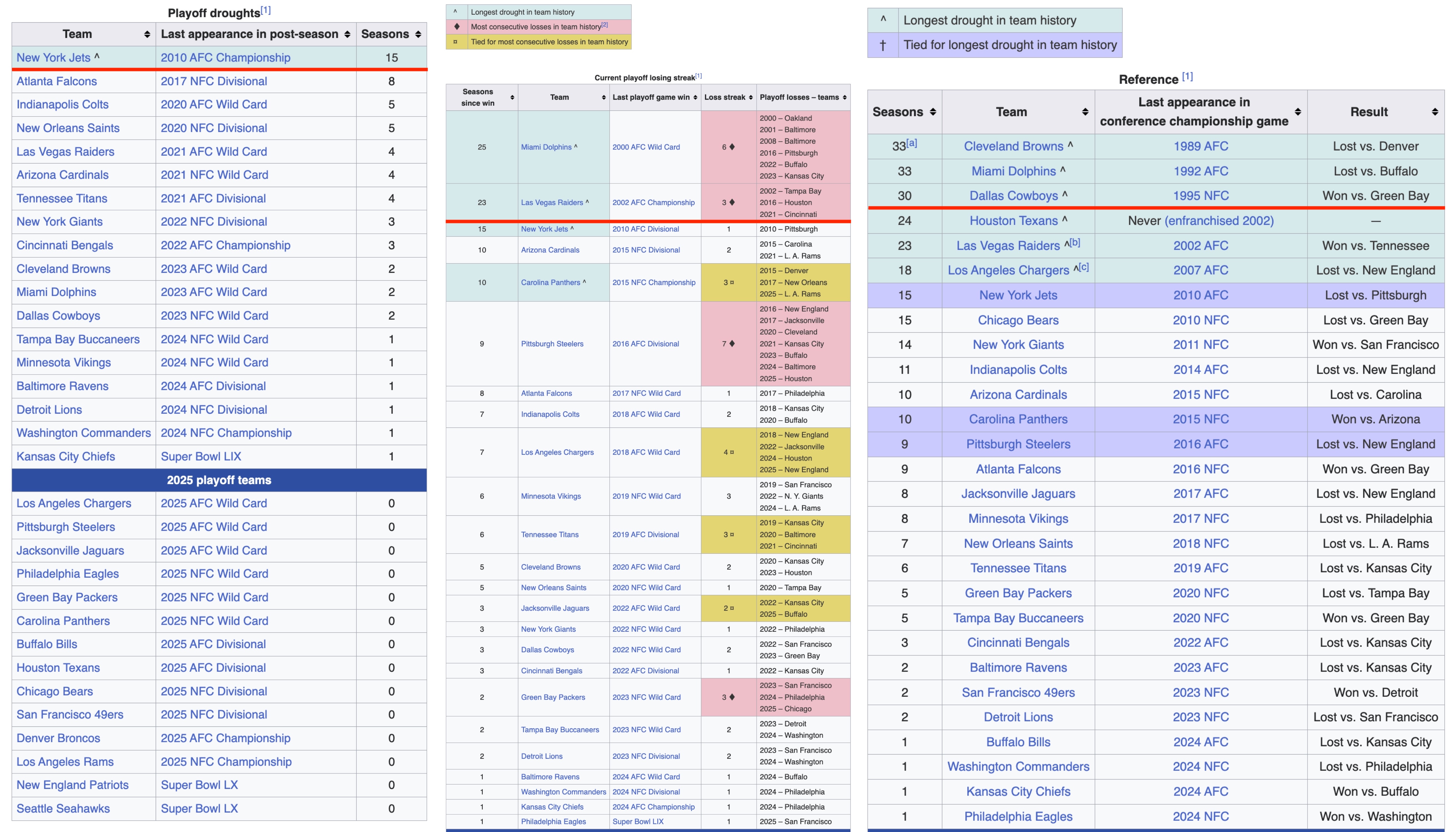Open Miami Dolphins in losing streak table
Screen dimensions: 1456x832
[546, 147]
